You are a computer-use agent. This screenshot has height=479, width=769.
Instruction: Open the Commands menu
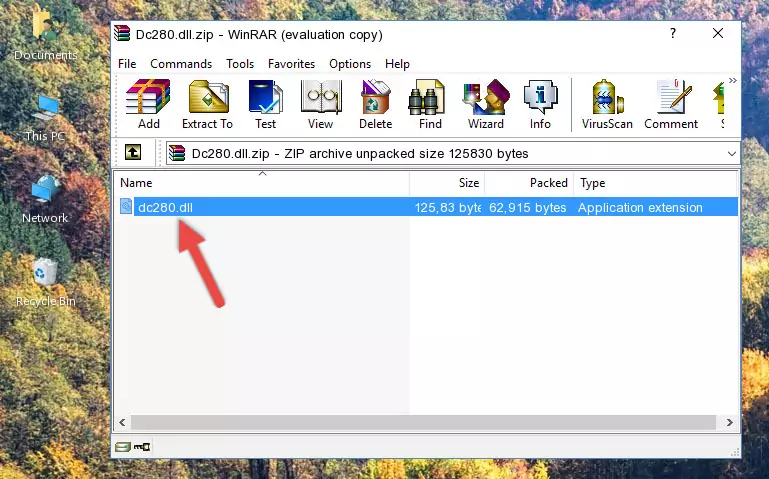tap(181, 64)
